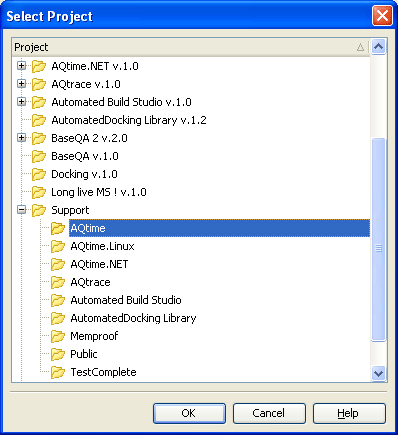Select the TestComplete item
This screenshot has height=435, width=398.
pyautogui.click(x=103, y=372)
